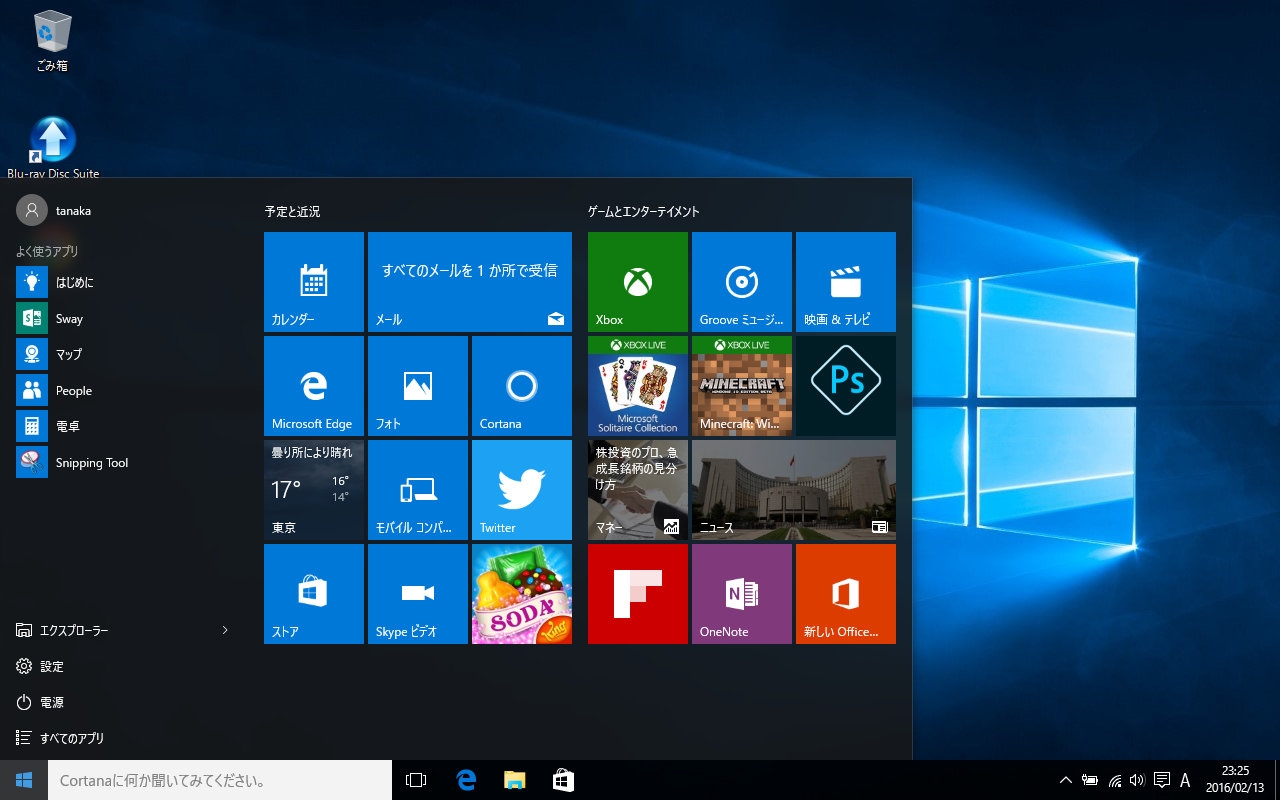
Task: Open the フォト photos tile
Action: pos(418,386)
